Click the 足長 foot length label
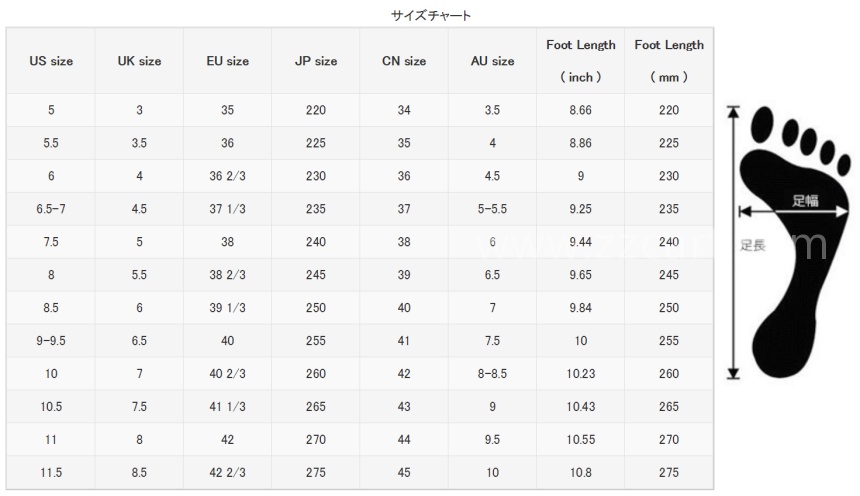Viewport: 860px width, 496px height. pyautogui.click(x=752, y=245)
